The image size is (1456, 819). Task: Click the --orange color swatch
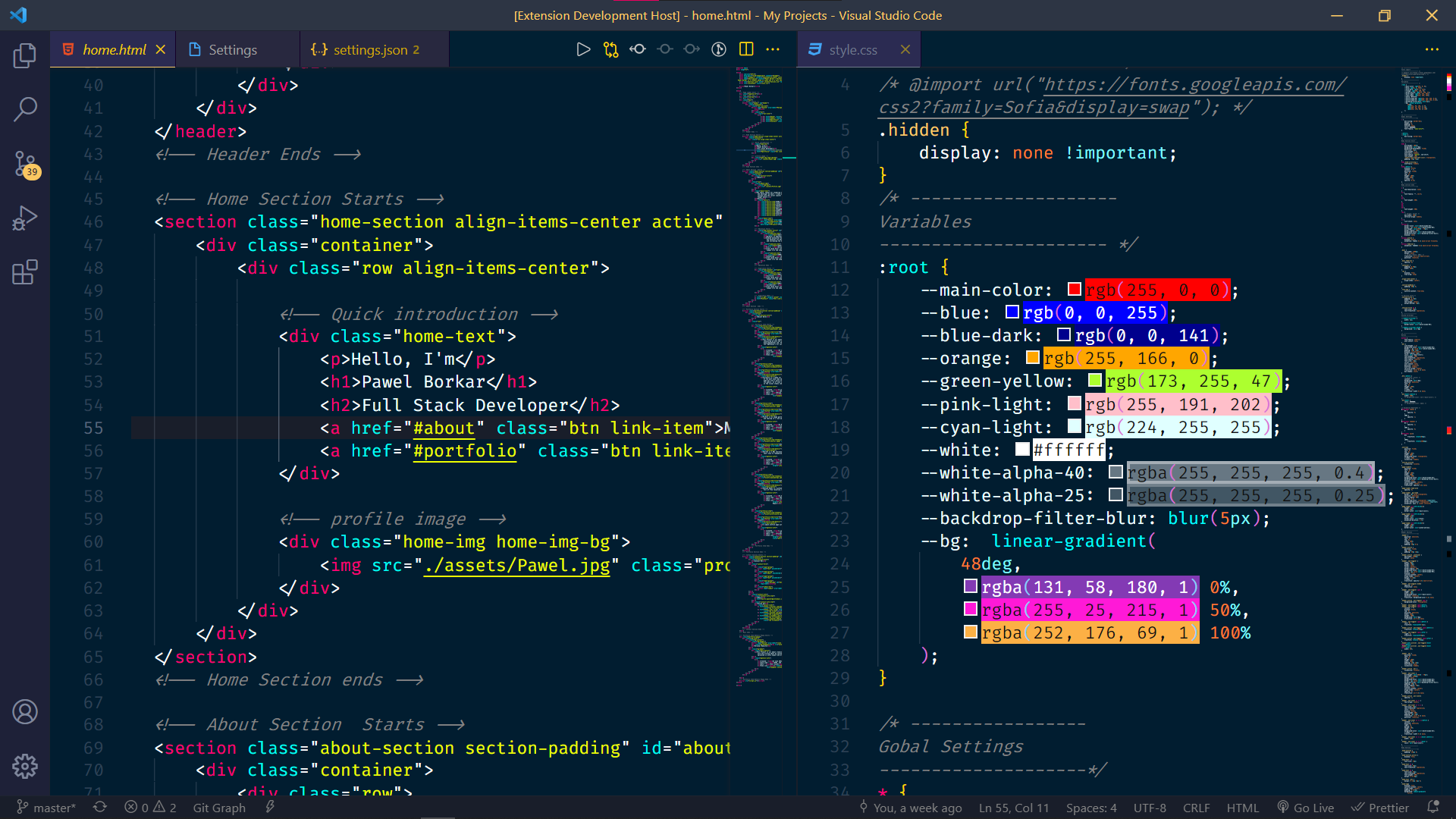tap(1032, 357)
